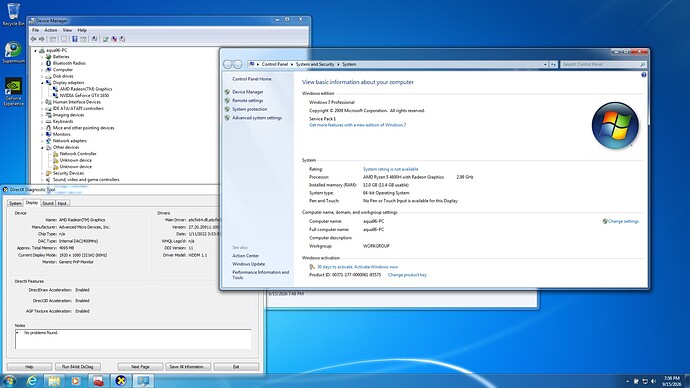Expand the Bluetooth Radios node

point(42,63)
